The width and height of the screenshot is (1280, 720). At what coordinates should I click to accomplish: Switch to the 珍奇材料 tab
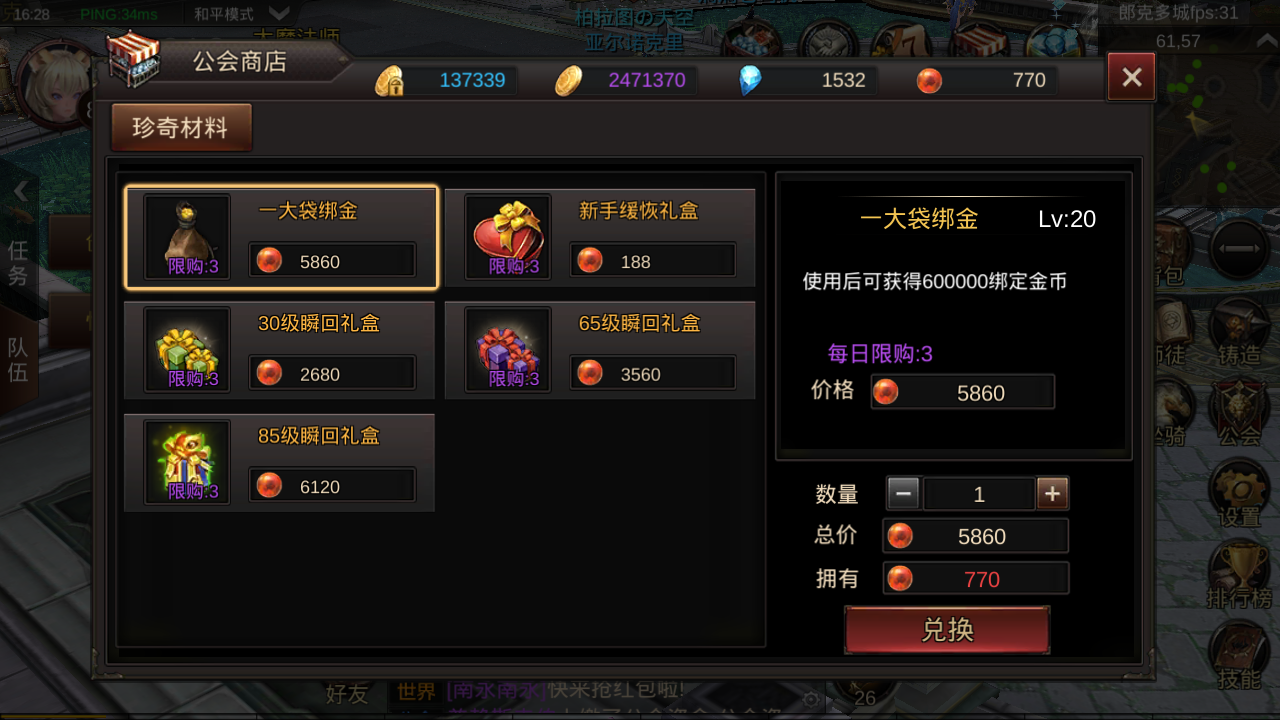pos(181,128)
